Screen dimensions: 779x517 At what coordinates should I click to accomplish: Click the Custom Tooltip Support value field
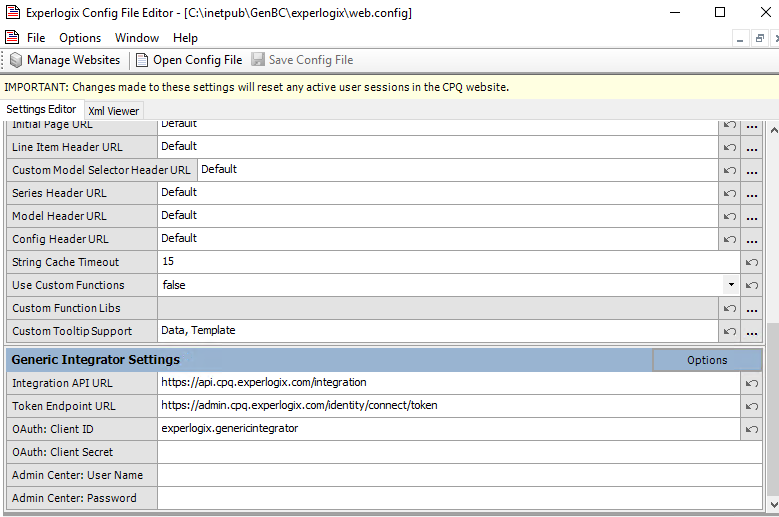click(x=438, y=331)
